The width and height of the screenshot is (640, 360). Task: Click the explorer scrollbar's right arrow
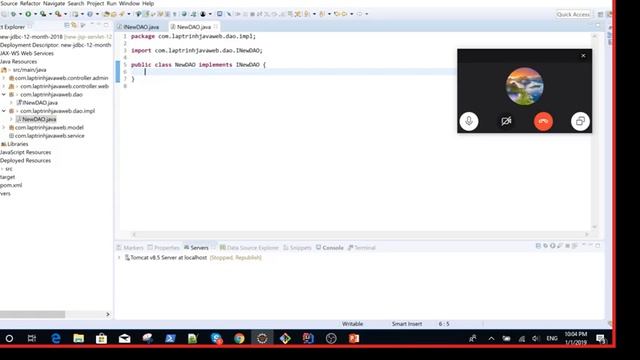coord(108,314)
